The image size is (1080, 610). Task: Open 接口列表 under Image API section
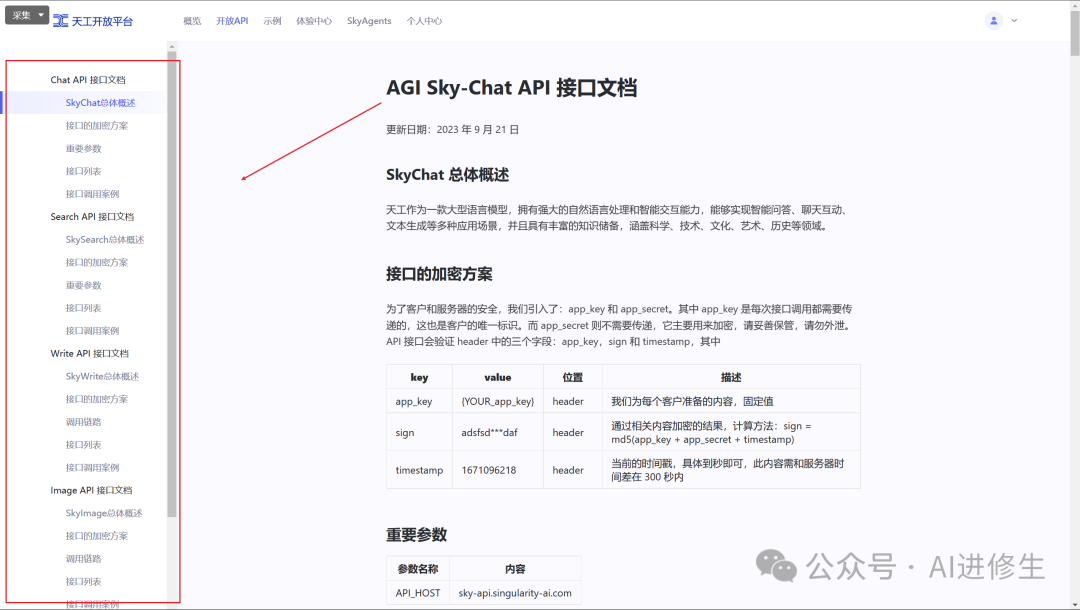click(x=83, y=581)
